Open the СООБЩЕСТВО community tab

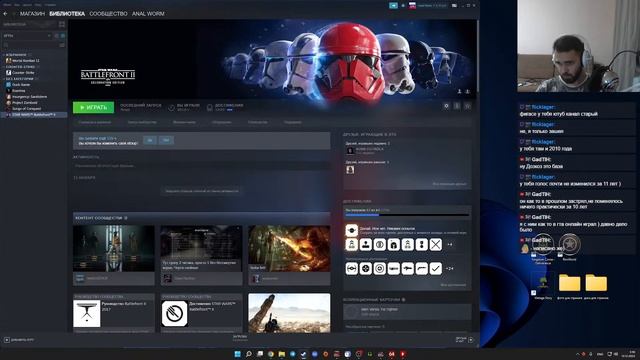tap(108, 14)
